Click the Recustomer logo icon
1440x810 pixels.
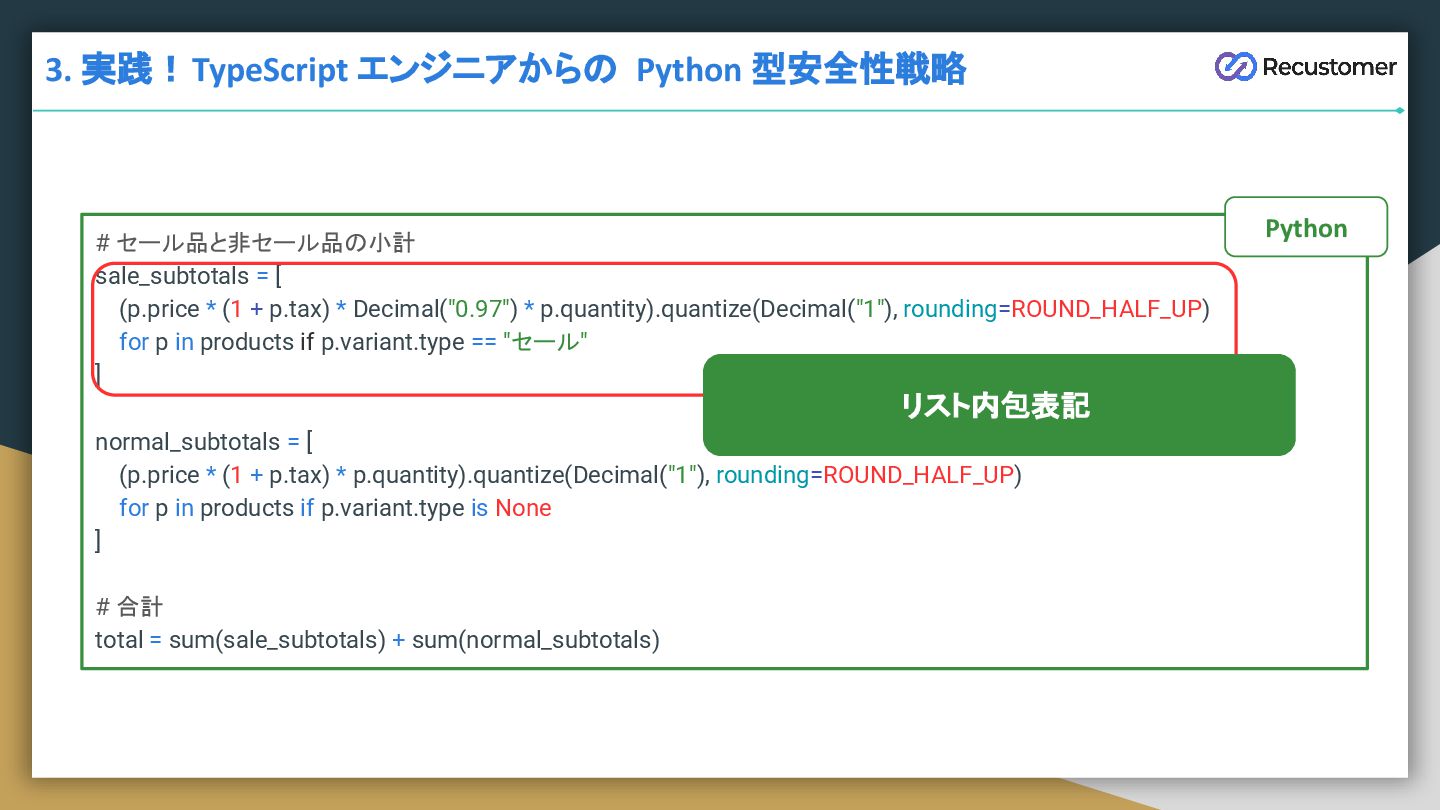[1235, 67]
